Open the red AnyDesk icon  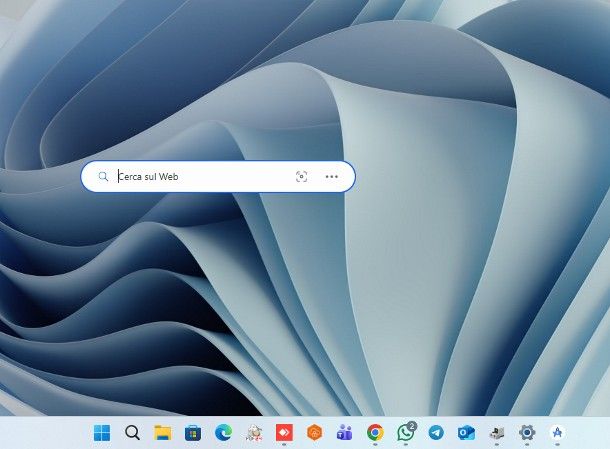pyautogui.click(x=284, y=433)
